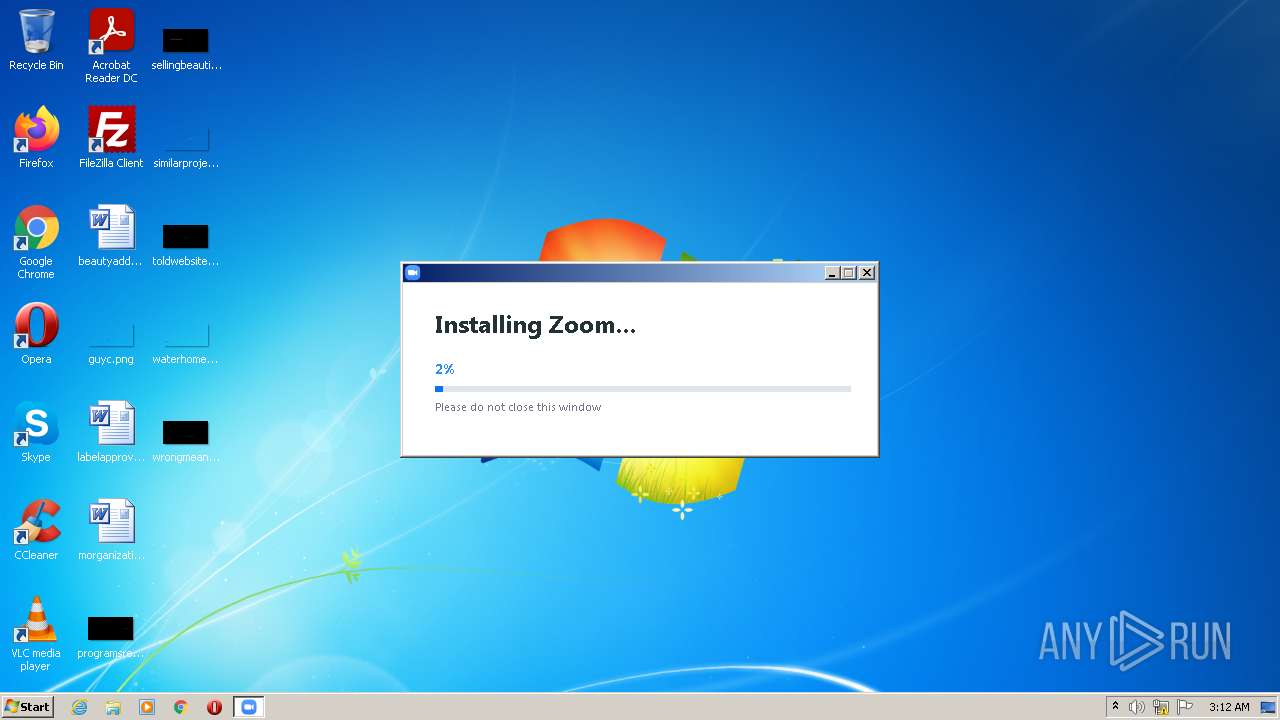1280x720 pixels.
Task: Open Chrome from the taskbar
Action: click(x=181, y=707)
